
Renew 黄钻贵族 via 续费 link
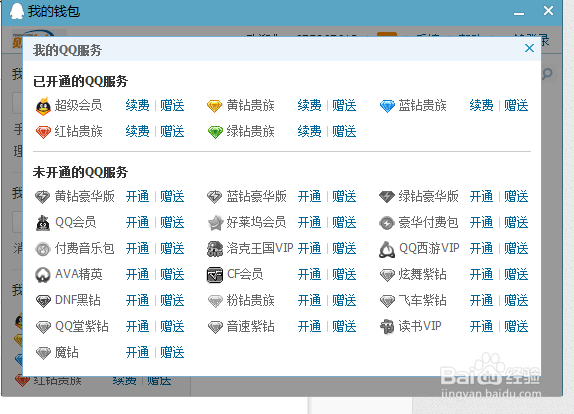coord(310,105)
